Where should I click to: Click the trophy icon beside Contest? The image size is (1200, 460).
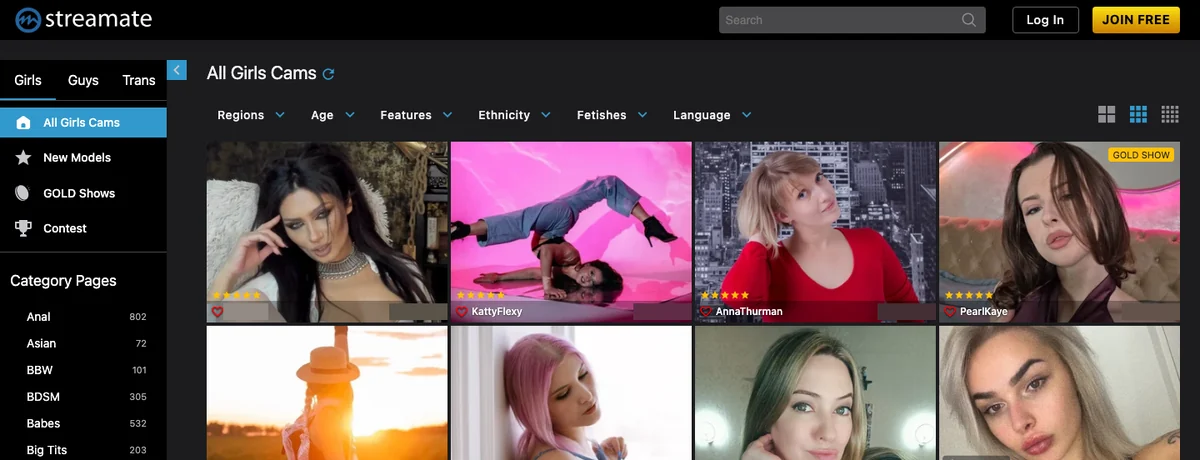coord(23,228)
